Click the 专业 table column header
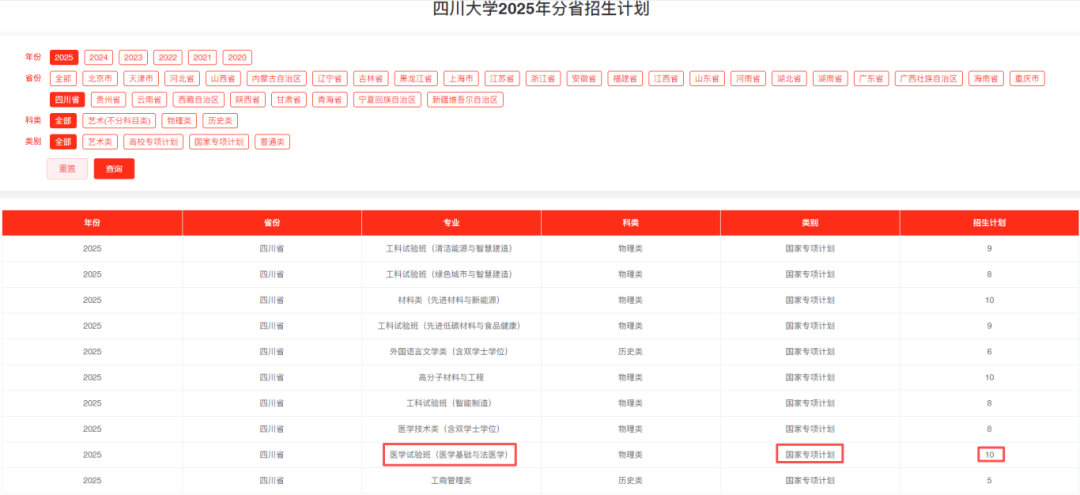The height and width of the screenshot is (495, 1080). click(451, 223)
